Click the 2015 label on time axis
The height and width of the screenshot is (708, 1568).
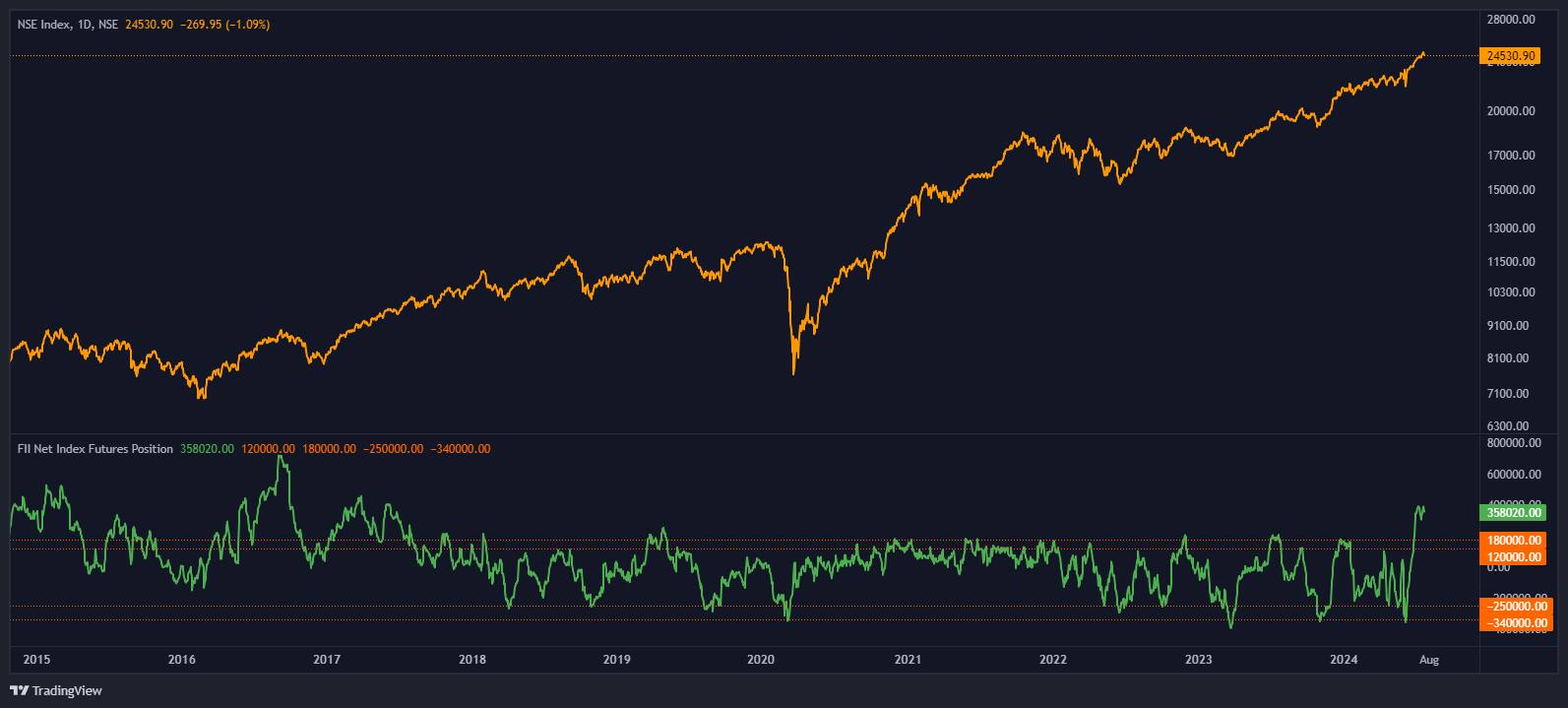36,660
